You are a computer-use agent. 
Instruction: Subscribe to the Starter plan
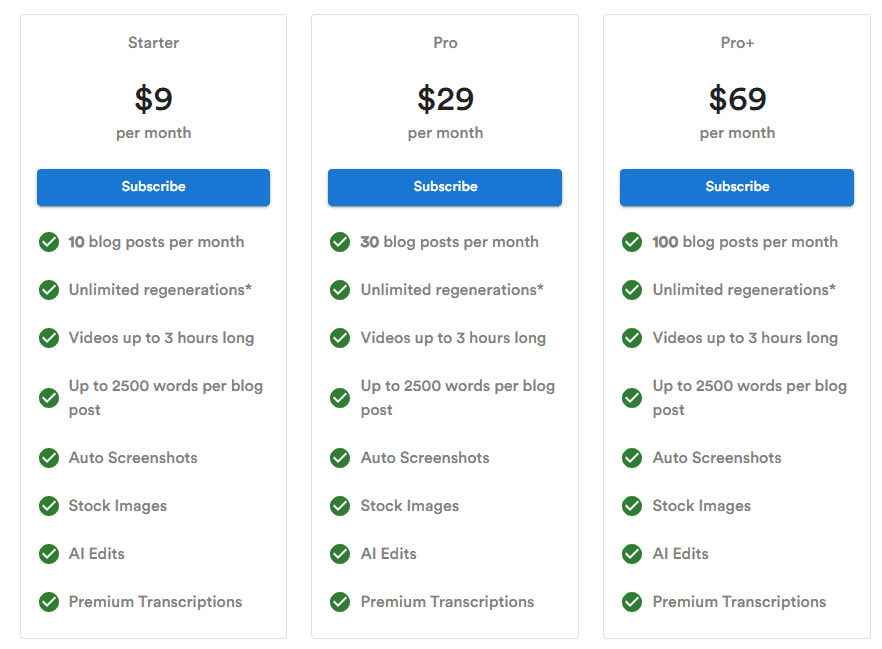click(153, 187)
